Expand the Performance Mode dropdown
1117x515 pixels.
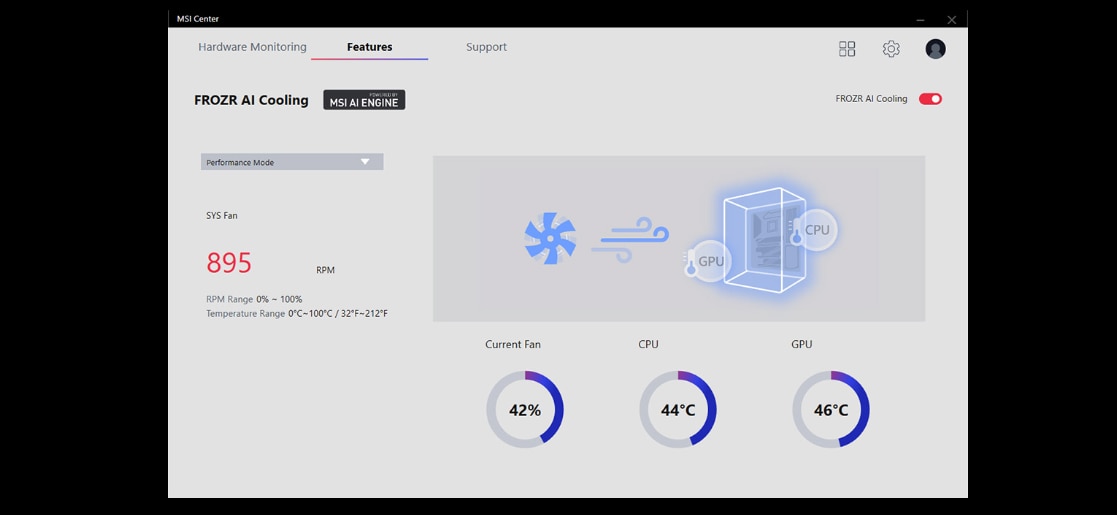click(x=291, y=162)
